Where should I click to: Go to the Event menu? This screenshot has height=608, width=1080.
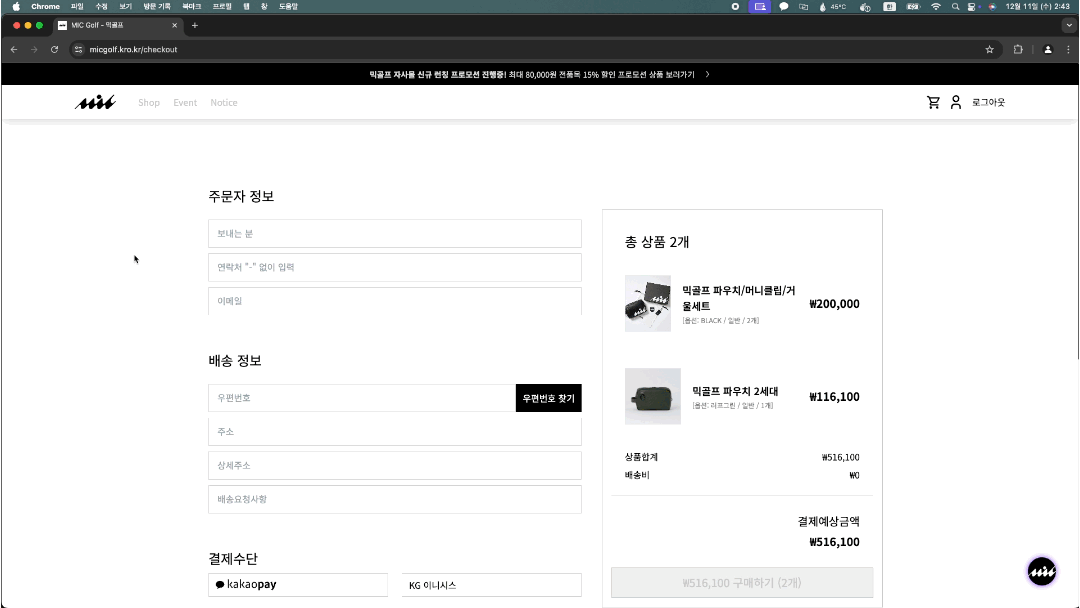185,103
